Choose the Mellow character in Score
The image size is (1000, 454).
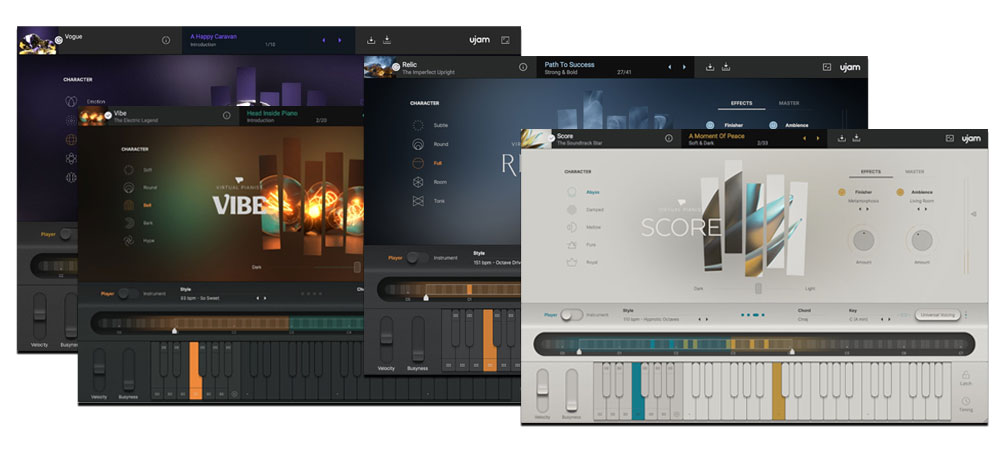(x=584, y=228)
